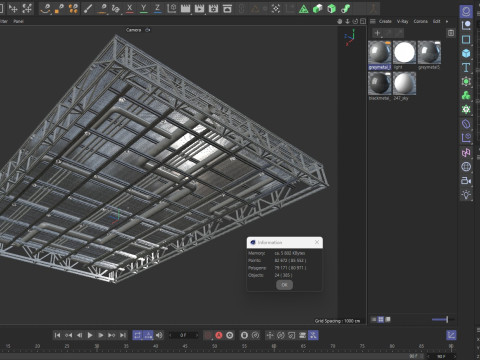Select the light material thumbnail
This screenshot has height=360, width=480.
coord(404,53)
